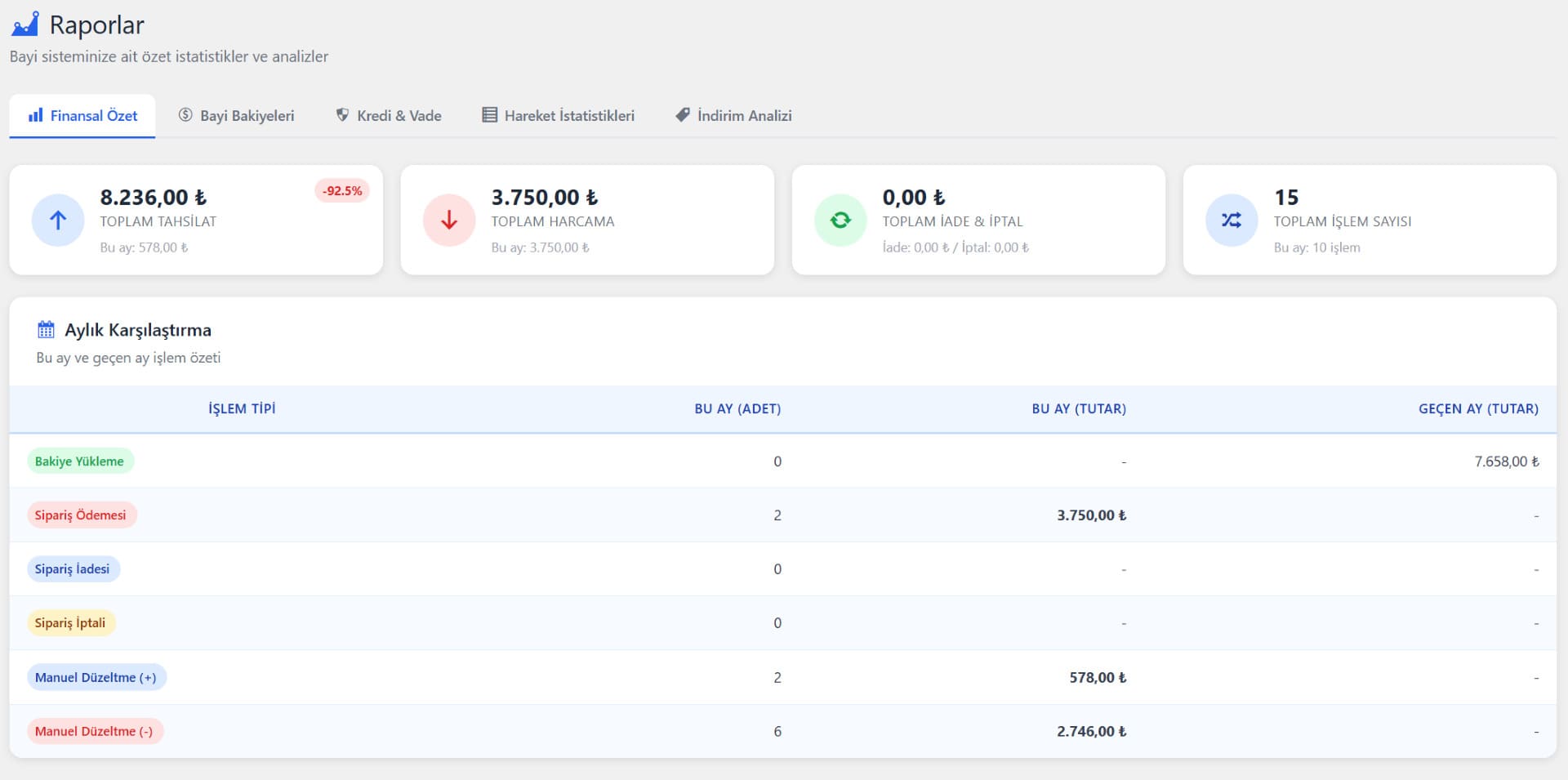Click the Geçen Ay (Tutar) column header
The width and height of the screenshot is (1568, 780).
[x=1478, y=408]
